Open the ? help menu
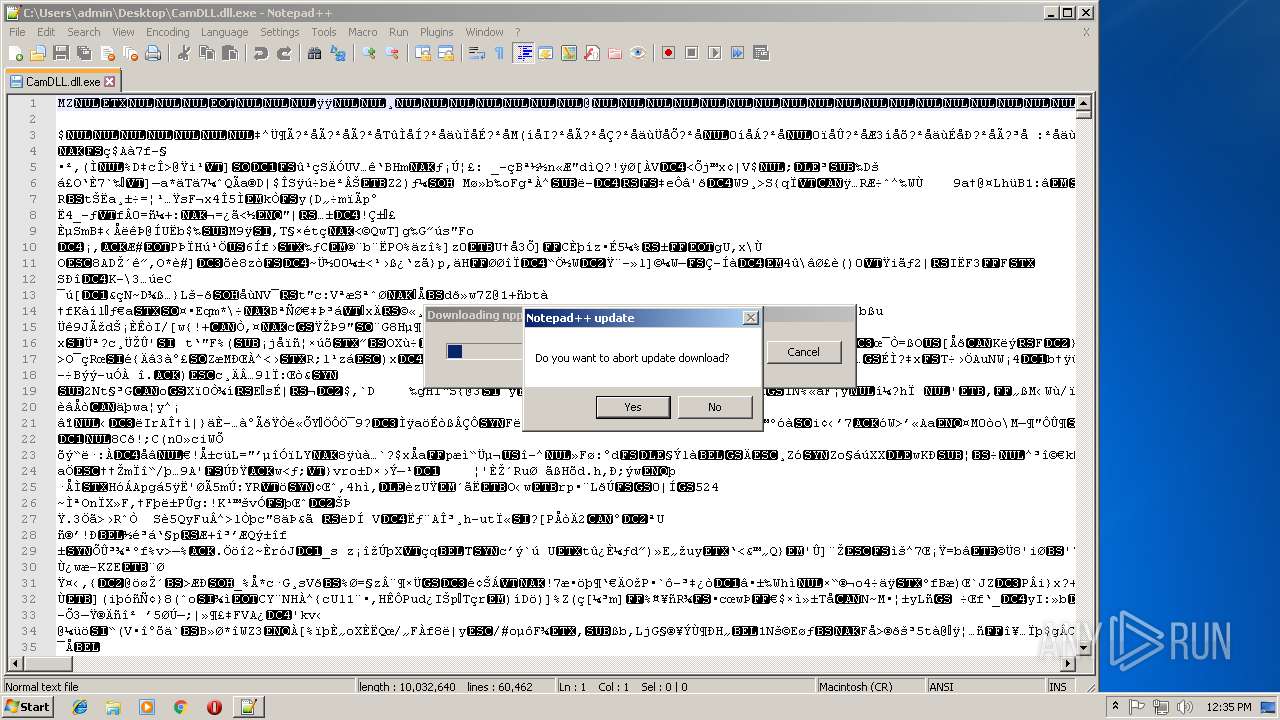This screenshot has height=720, width=1280. tap(517, 32)
